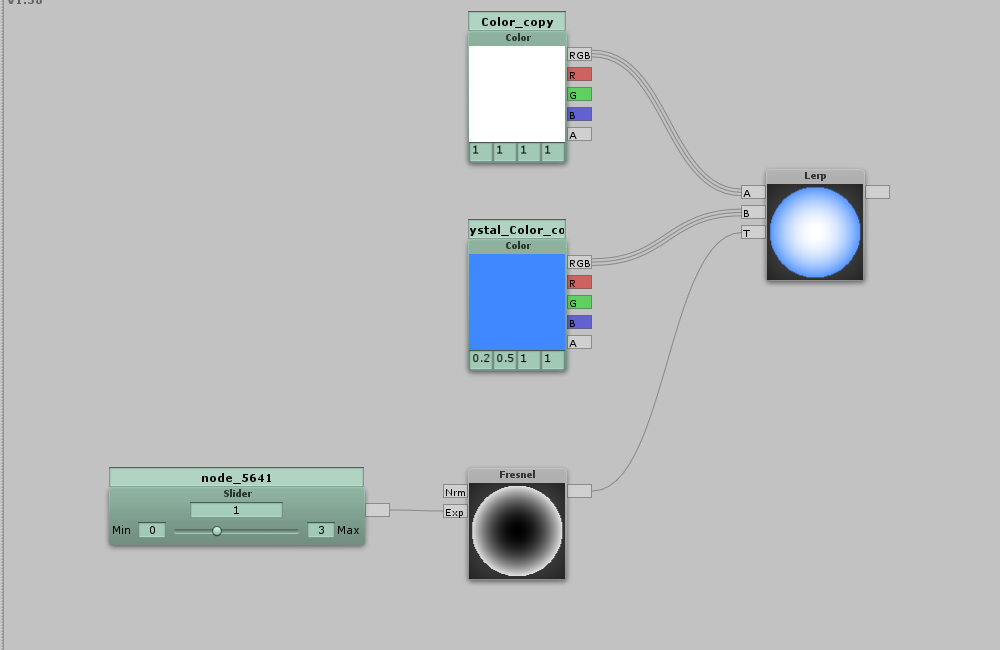
Task: Select the Slider header label of node_5641
Action: (237, 494)
